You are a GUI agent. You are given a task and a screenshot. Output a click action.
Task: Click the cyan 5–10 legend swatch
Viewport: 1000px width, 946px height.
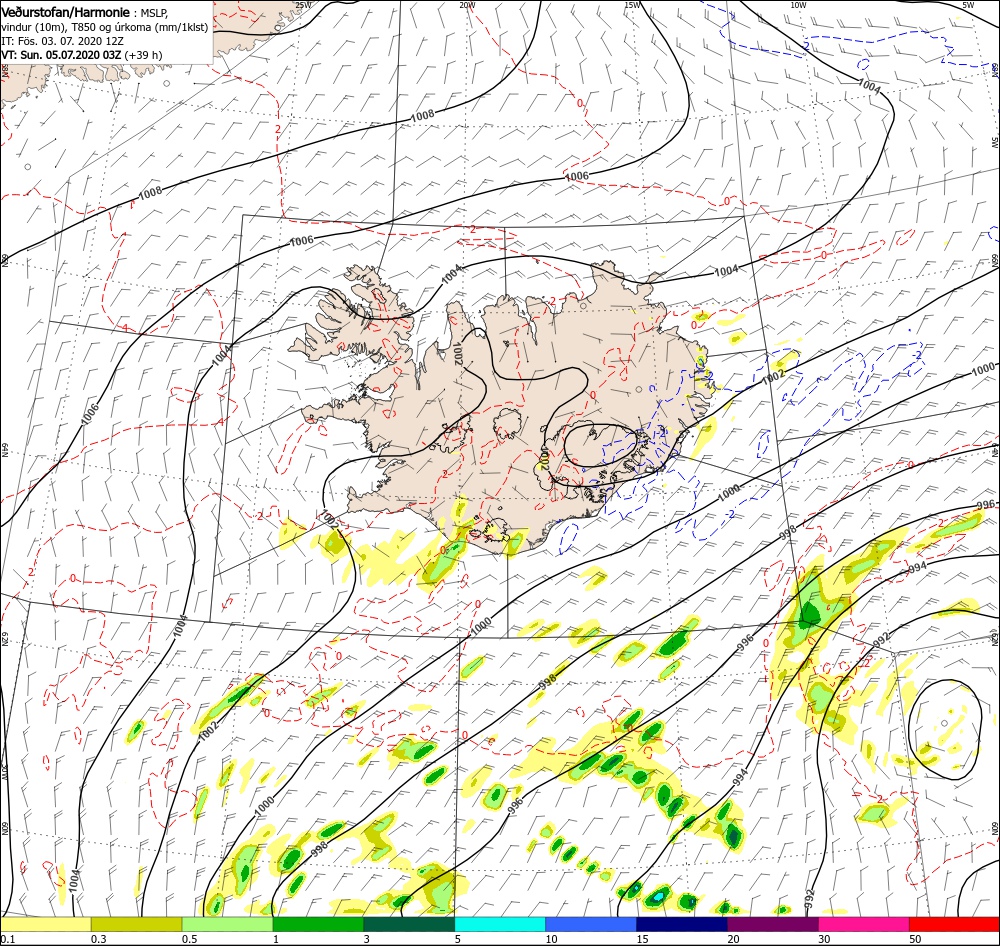tap(500, 924)
